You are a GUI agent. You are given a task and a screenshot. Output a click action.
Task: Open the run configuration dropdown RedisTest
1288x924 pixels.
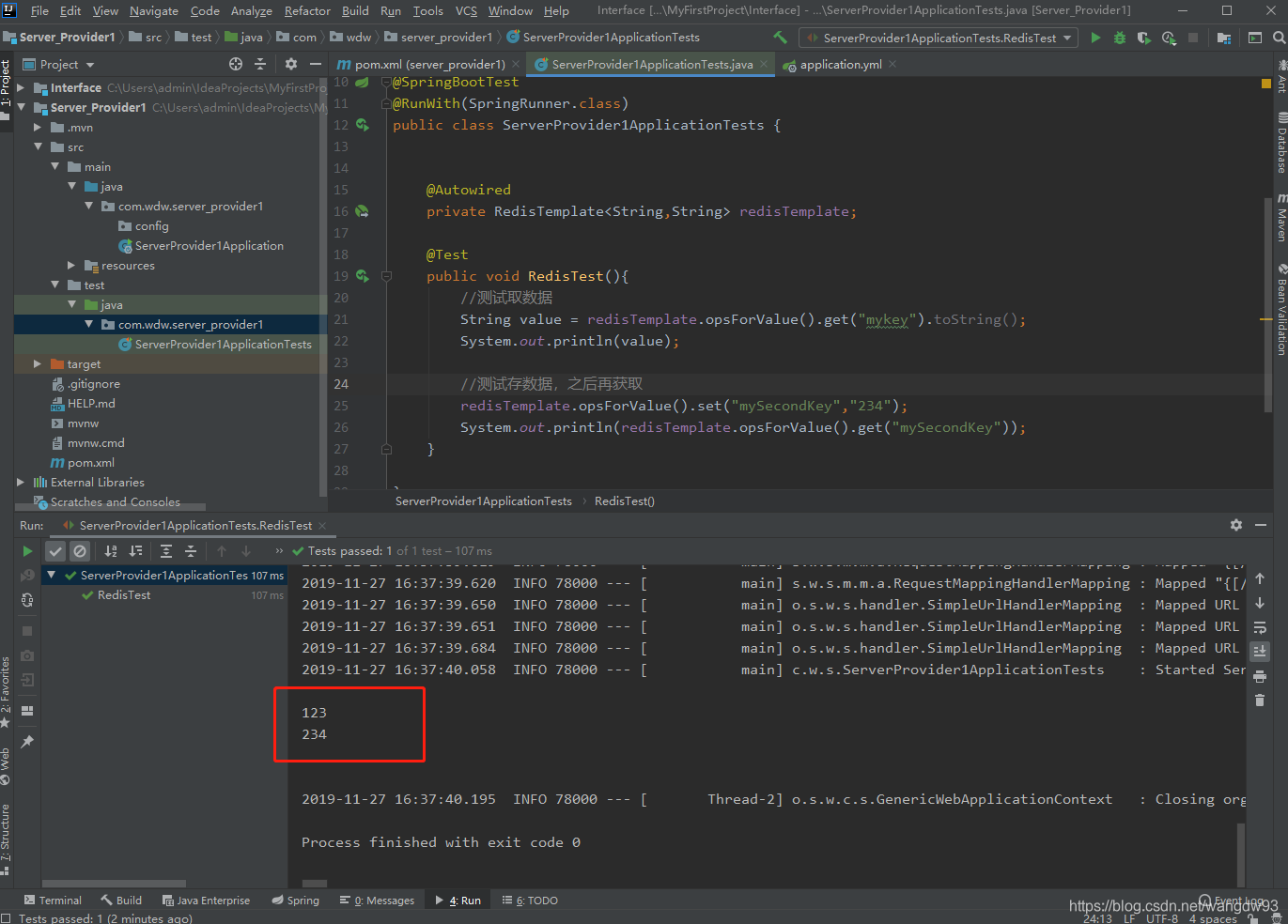pos(939,38)
